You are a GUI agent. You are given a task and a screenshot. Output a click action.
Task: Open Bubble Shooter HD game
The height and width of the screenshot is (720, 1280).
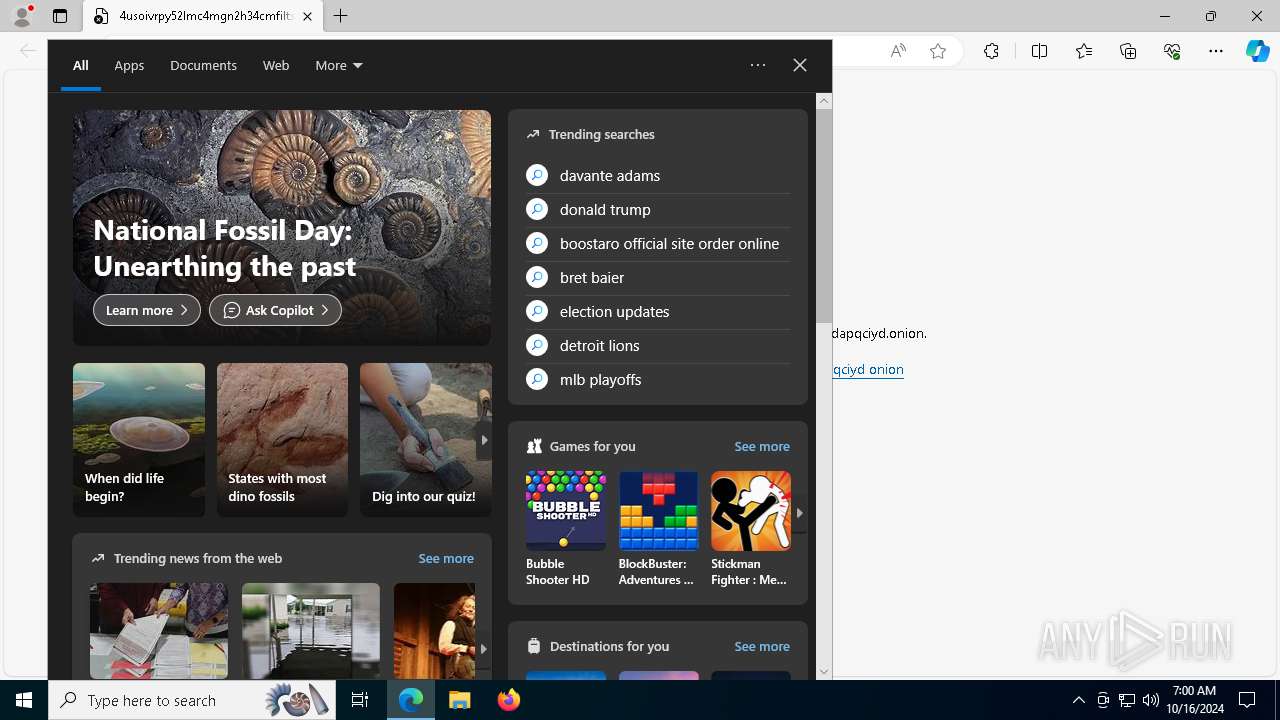[x=566, y=529]
